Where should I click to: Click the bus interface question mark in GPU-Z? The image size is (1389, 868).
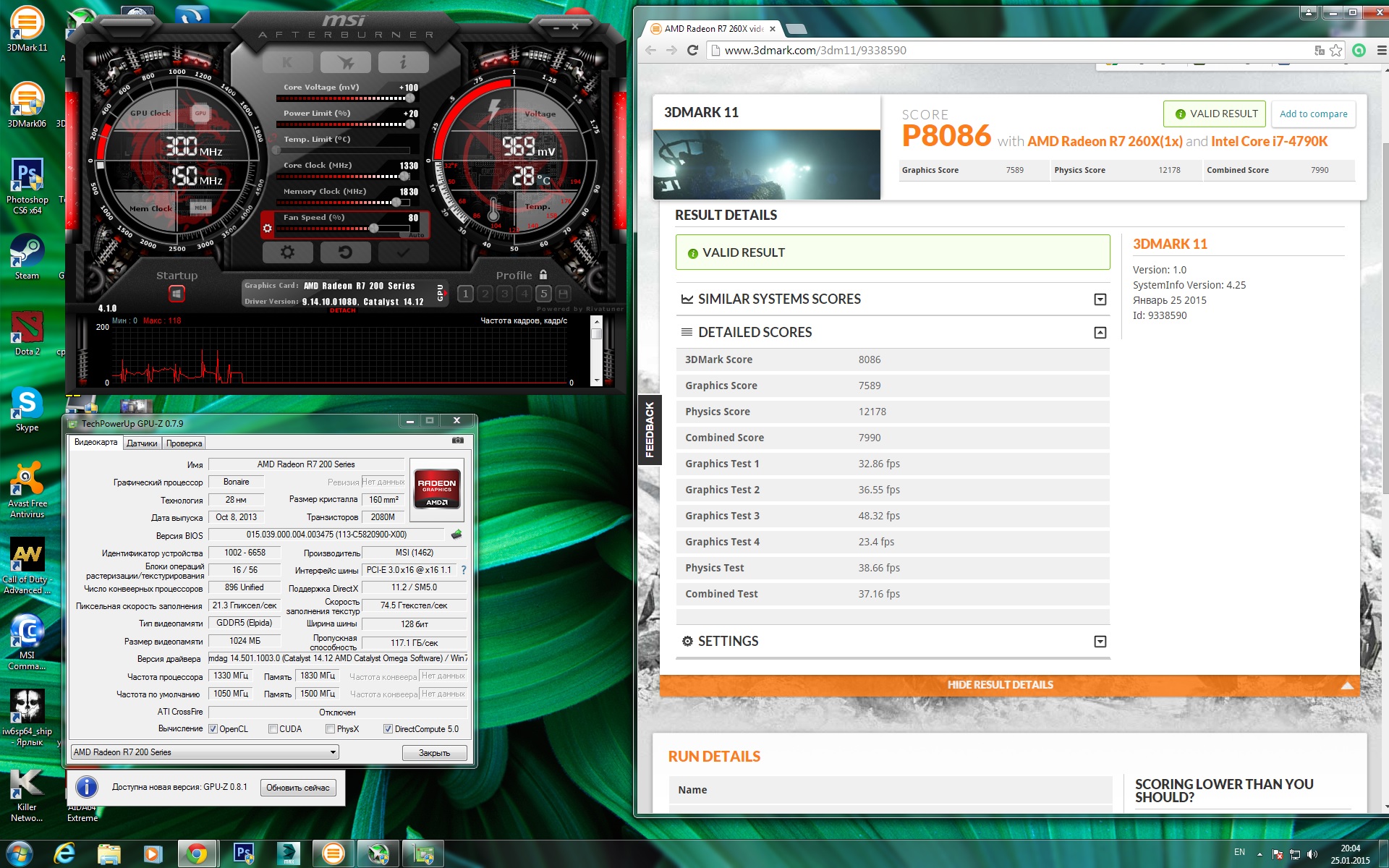464,570
